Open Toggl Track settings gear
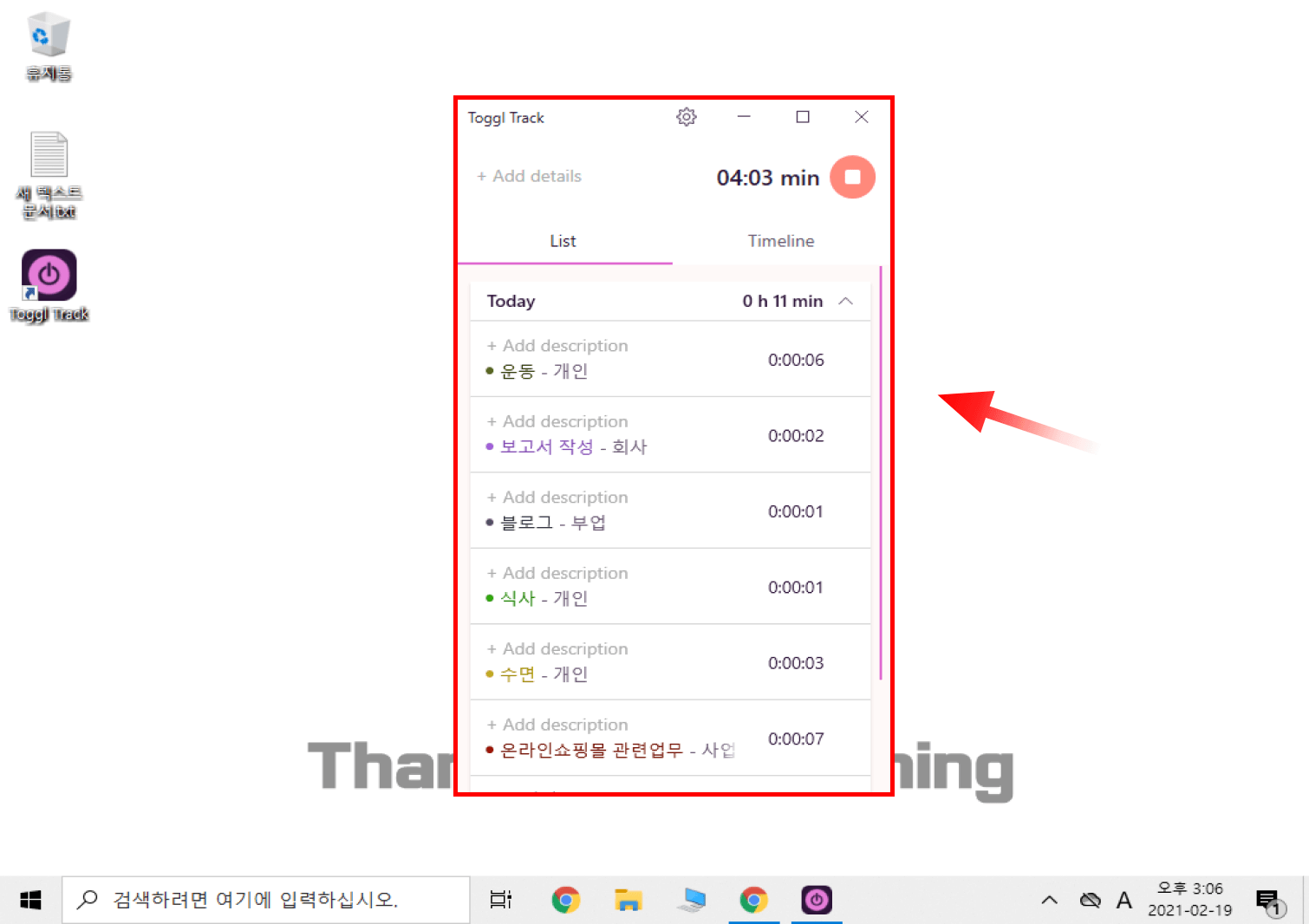Image resolution: width=1309 pixels, height=924 pixels. tap(687, 117)
